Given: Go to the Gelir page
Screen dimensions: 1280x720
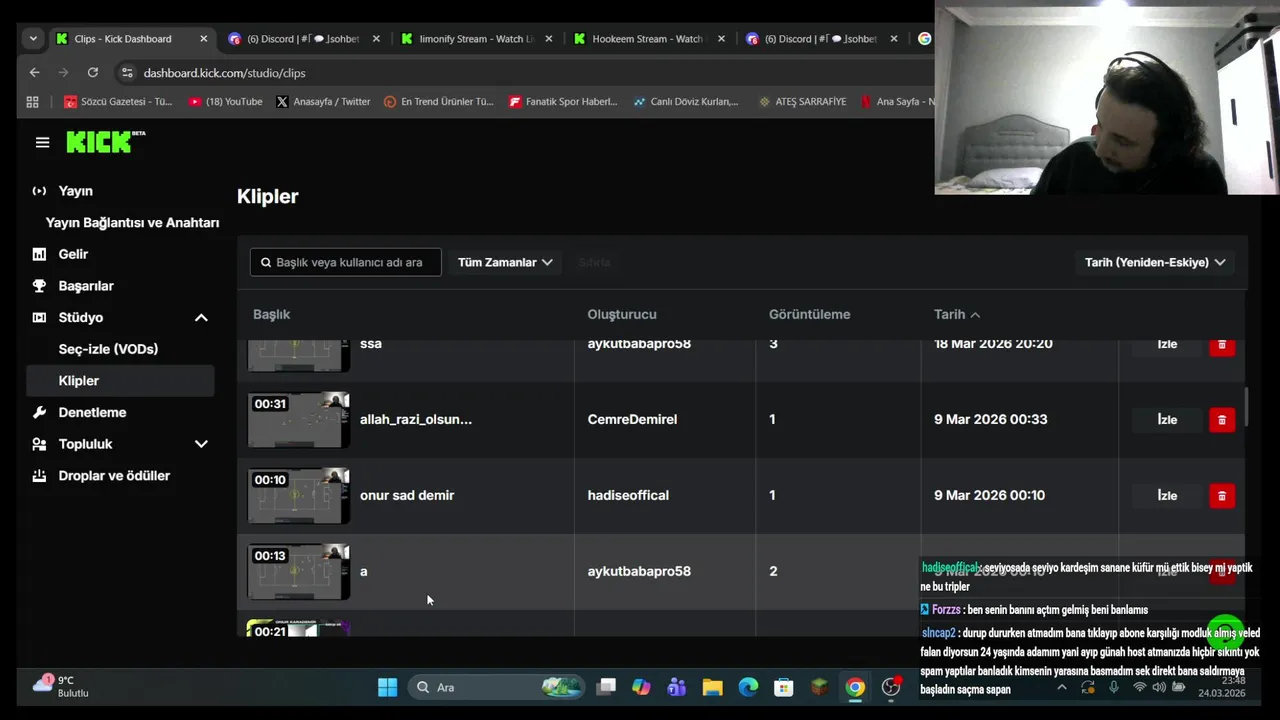Looking at the screenshot, I should point(73,254).
